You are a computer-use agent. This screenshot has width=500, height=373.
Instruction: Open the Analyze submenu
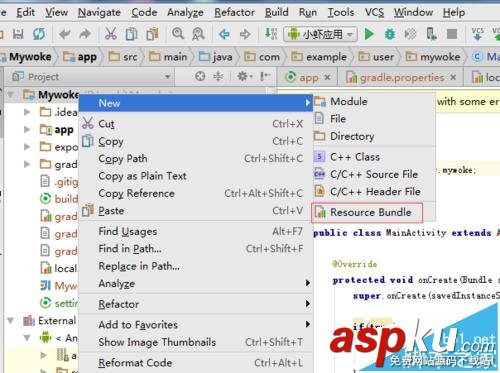[195, 283]
